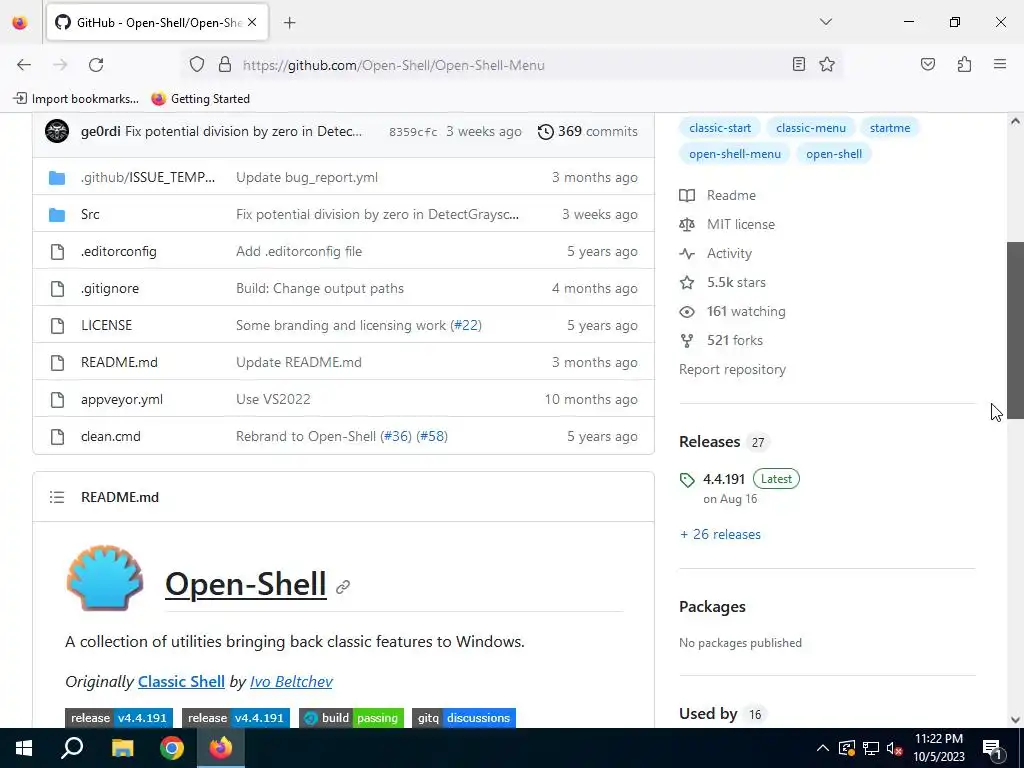Click the Open-Shell heading anchor link icon
Screen dimensions: 1024x768
point(343,587)
